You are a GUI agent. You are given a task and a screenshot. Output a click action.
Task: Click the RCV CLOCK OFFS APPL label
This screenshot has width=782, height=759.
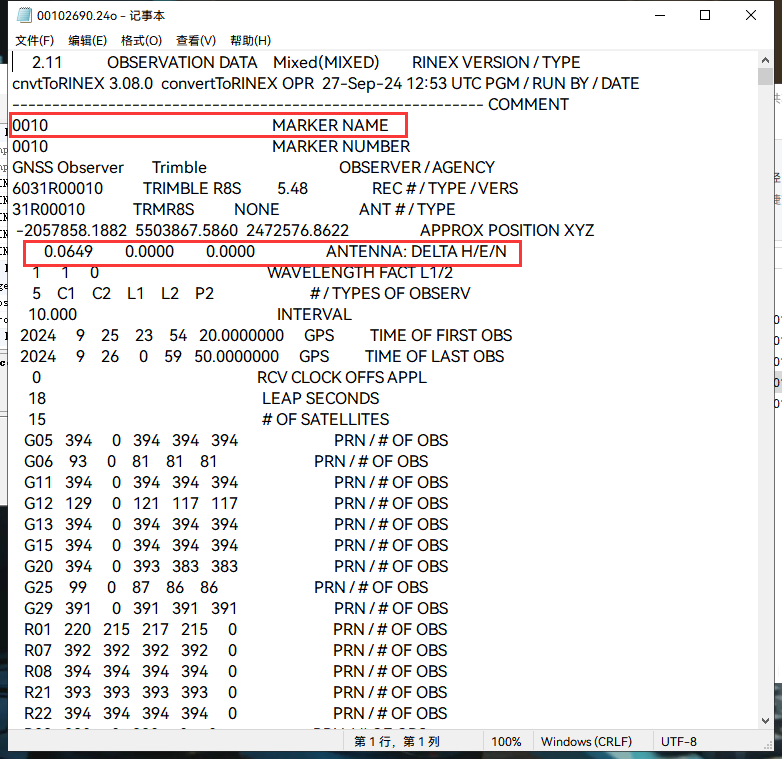click(342, 377)
